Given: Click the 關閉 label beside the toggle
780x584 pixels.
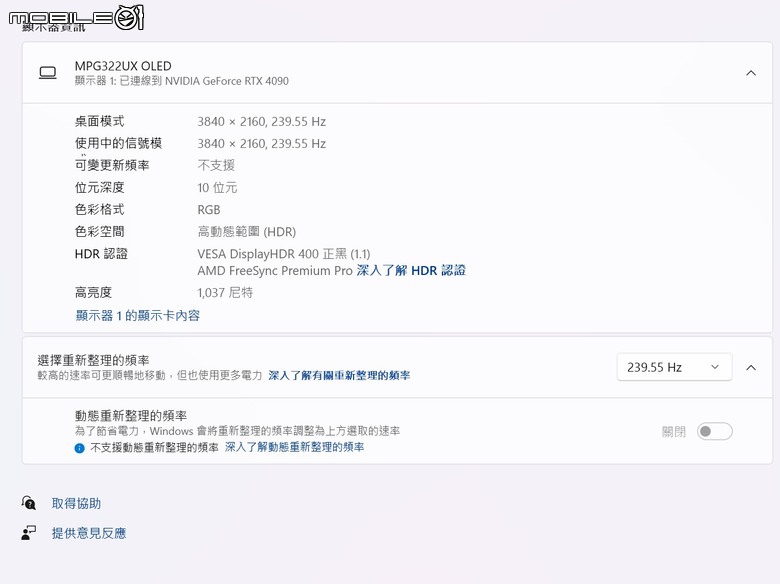Looking at the screenshot, I should point(674,432).
